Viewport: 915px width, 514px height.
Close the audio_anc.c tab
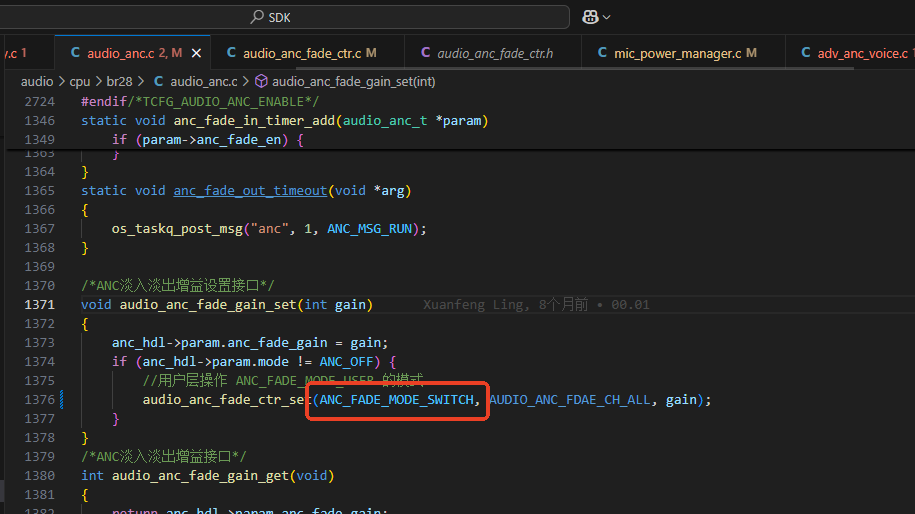coord(197,53)
